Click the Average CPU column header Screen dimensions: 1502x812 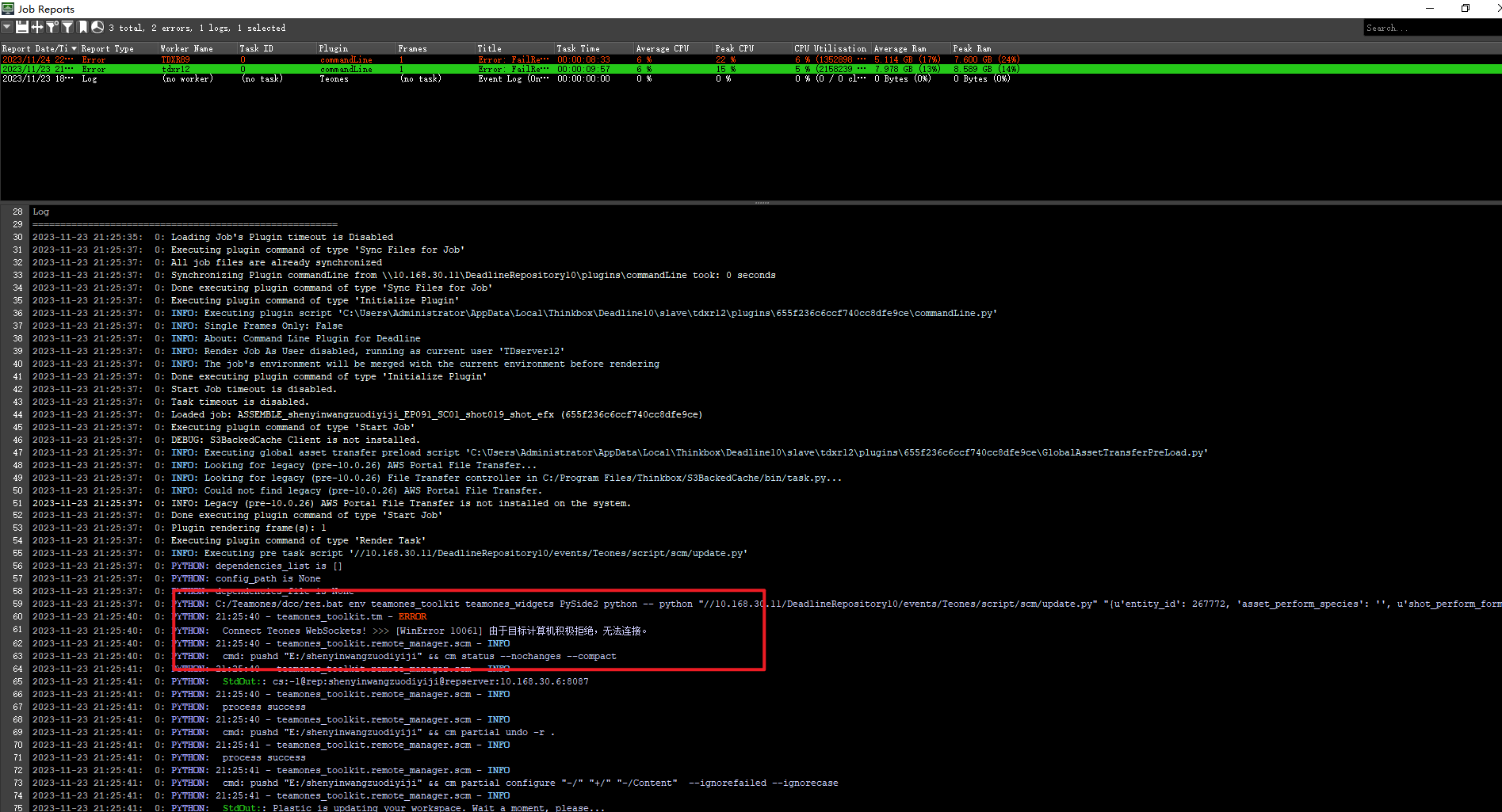663,48
